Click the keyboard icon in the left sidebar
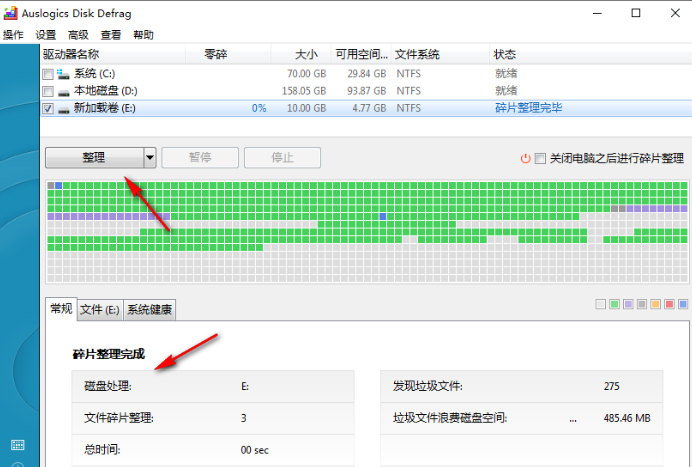Image resolution: width=692 pixels, height=467 pixels. 18,444
